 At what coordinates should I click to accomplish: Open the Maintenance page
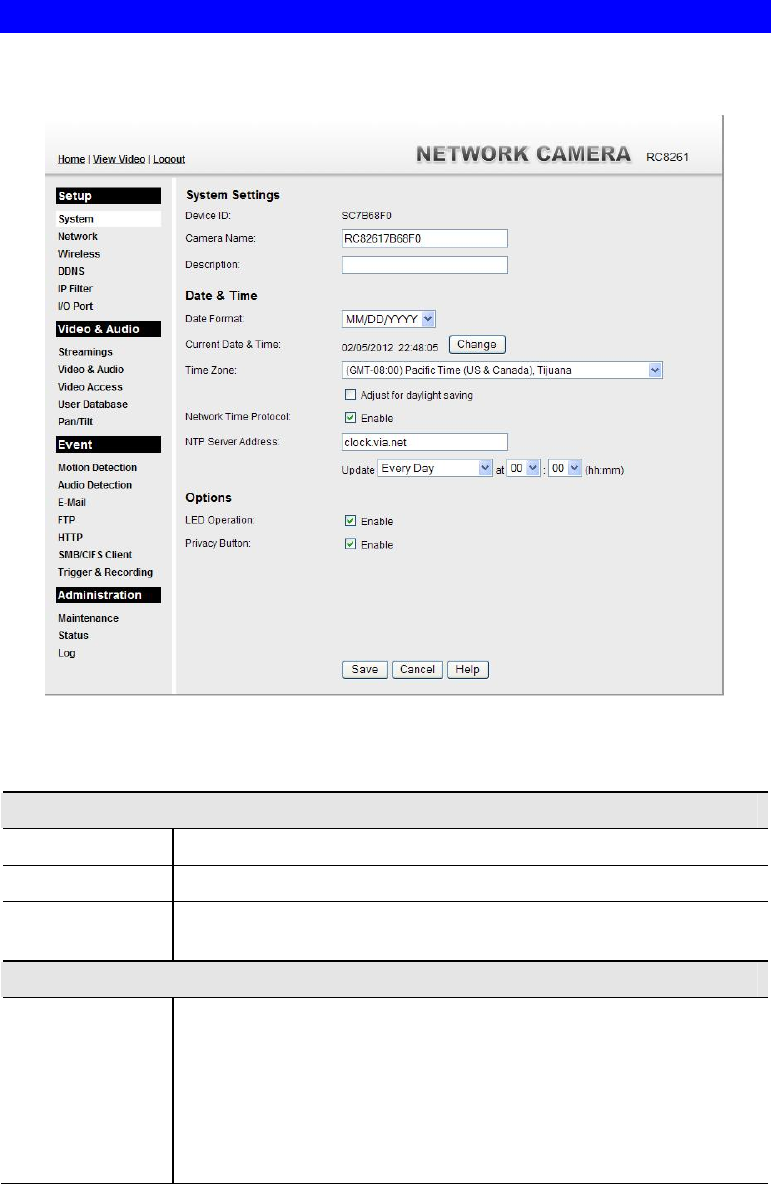(x=88, y=618)
